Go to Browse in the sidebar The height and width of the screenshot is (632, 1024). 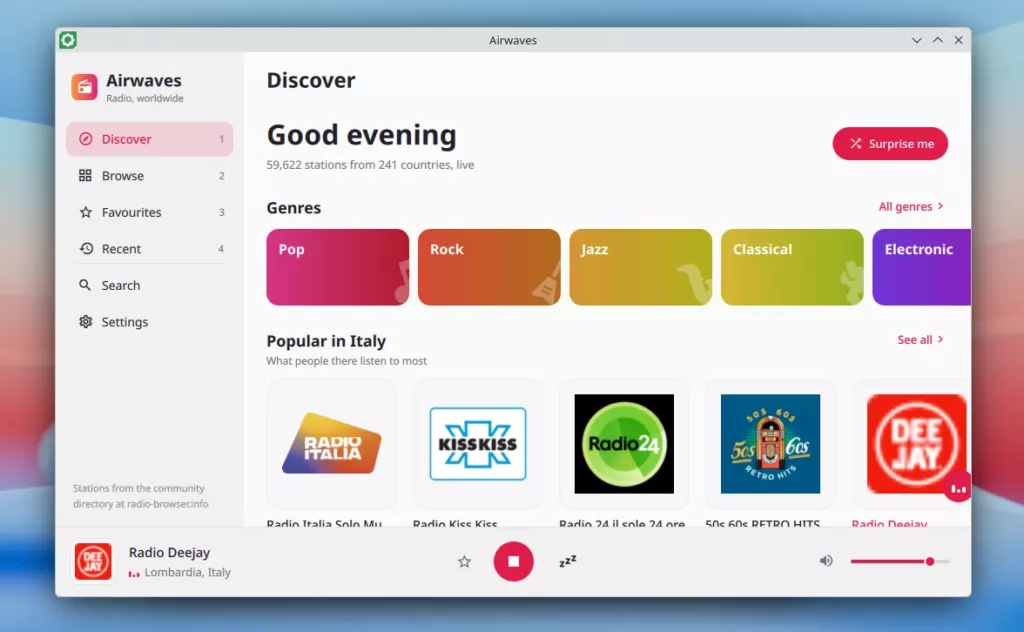(150, 176)
